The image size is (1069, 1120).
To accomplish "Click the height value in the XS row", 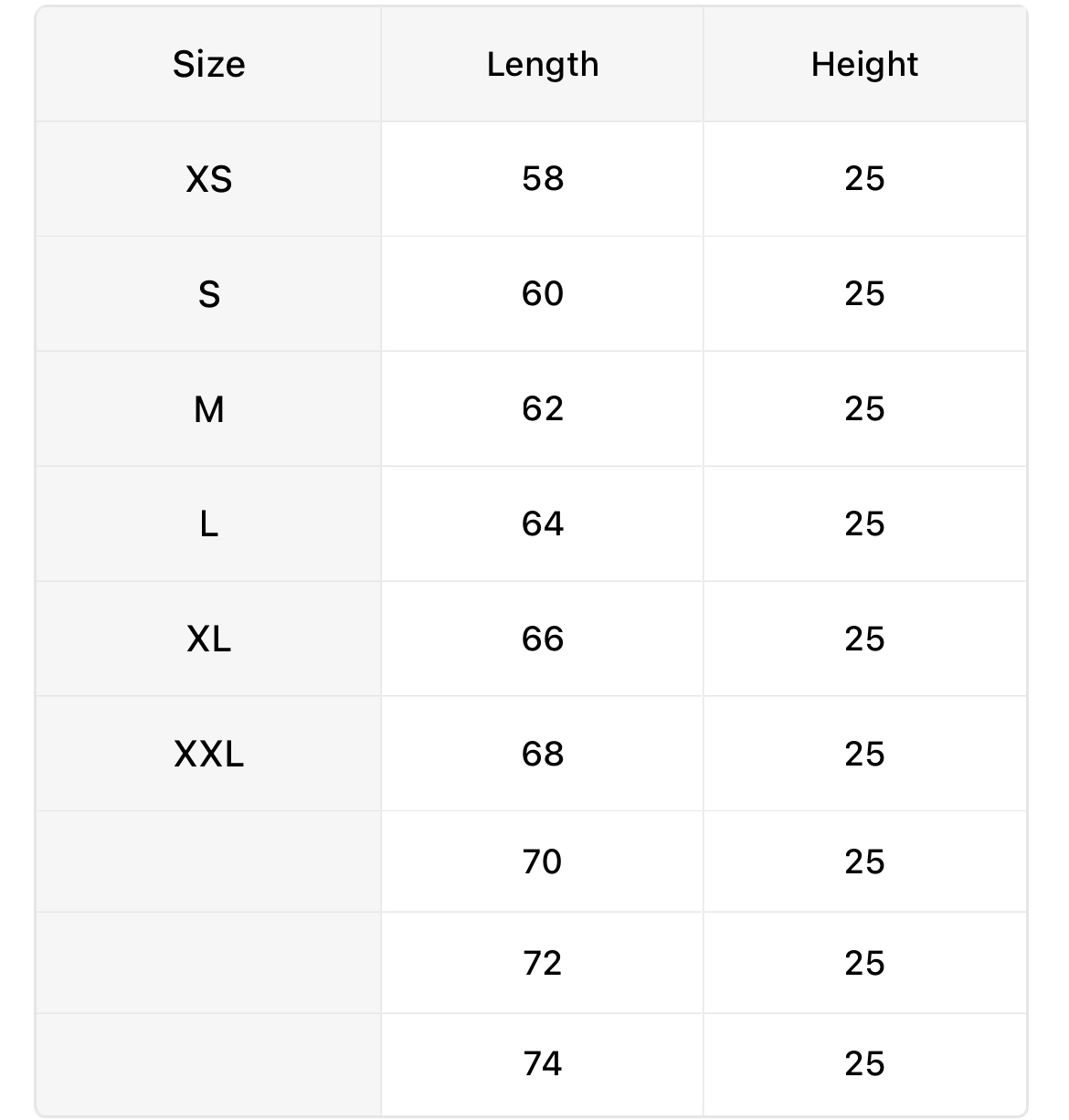I will point(864,179).
